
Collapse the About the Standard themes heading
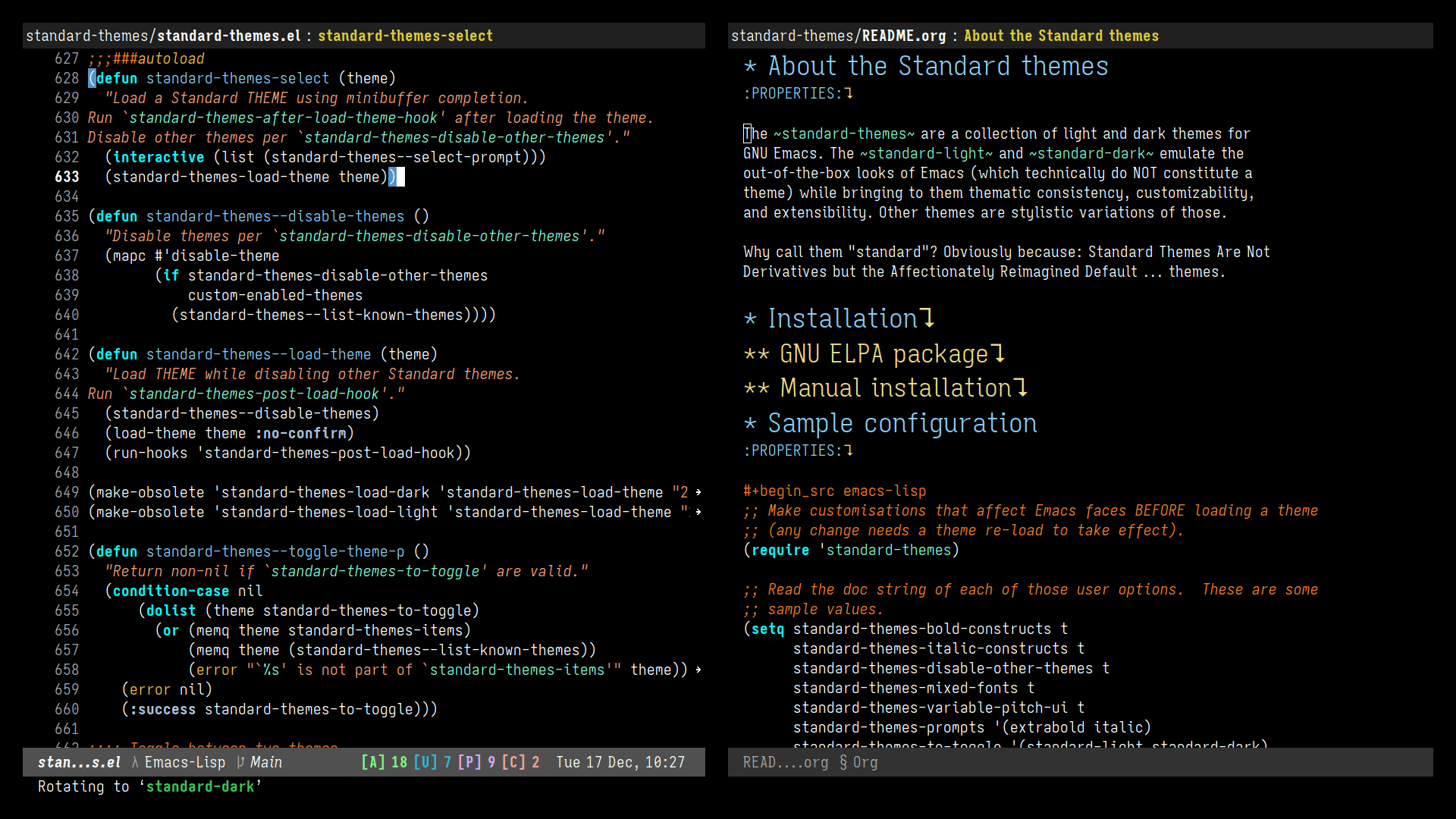coord(938,67)
